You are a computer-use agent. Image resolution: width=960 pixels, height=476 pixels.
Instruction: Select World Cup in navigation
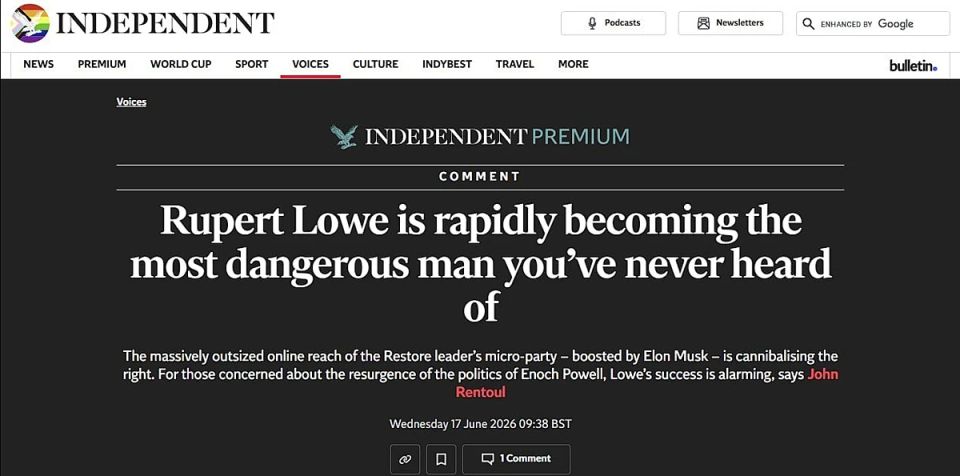coord(181,64)
